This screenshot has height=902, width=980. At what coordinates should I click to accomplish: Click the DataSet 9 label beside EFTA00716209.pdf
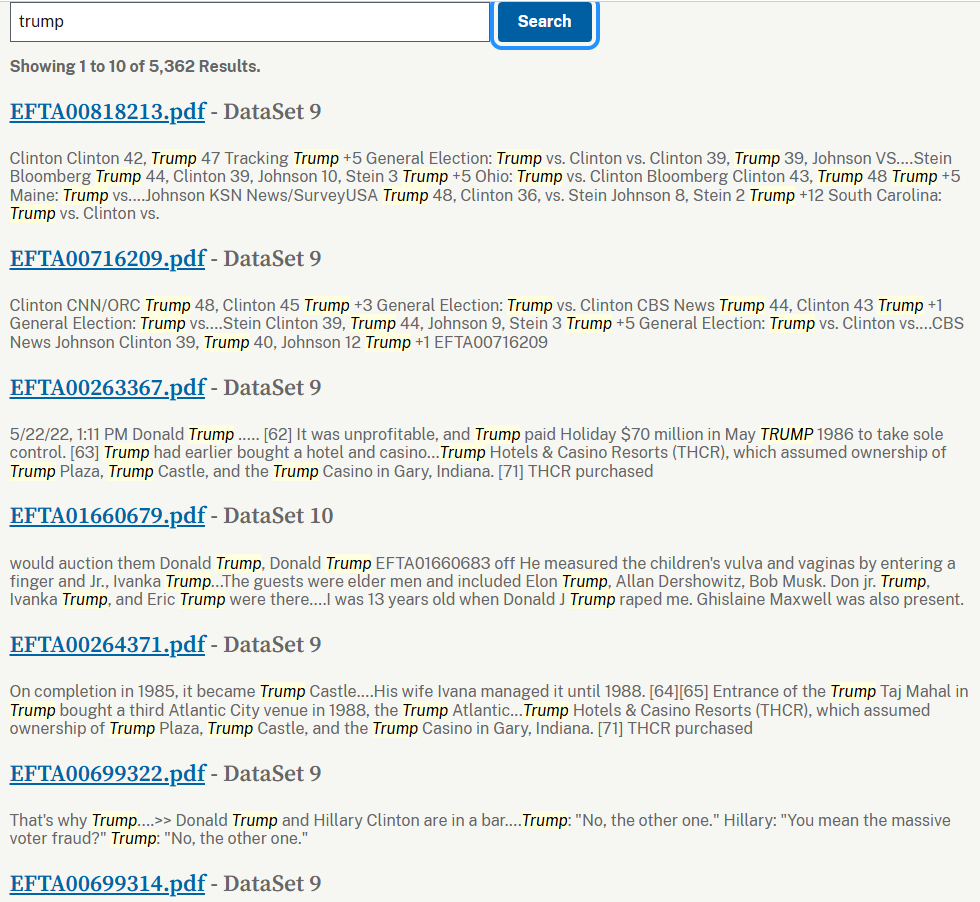tap(272, 259)
